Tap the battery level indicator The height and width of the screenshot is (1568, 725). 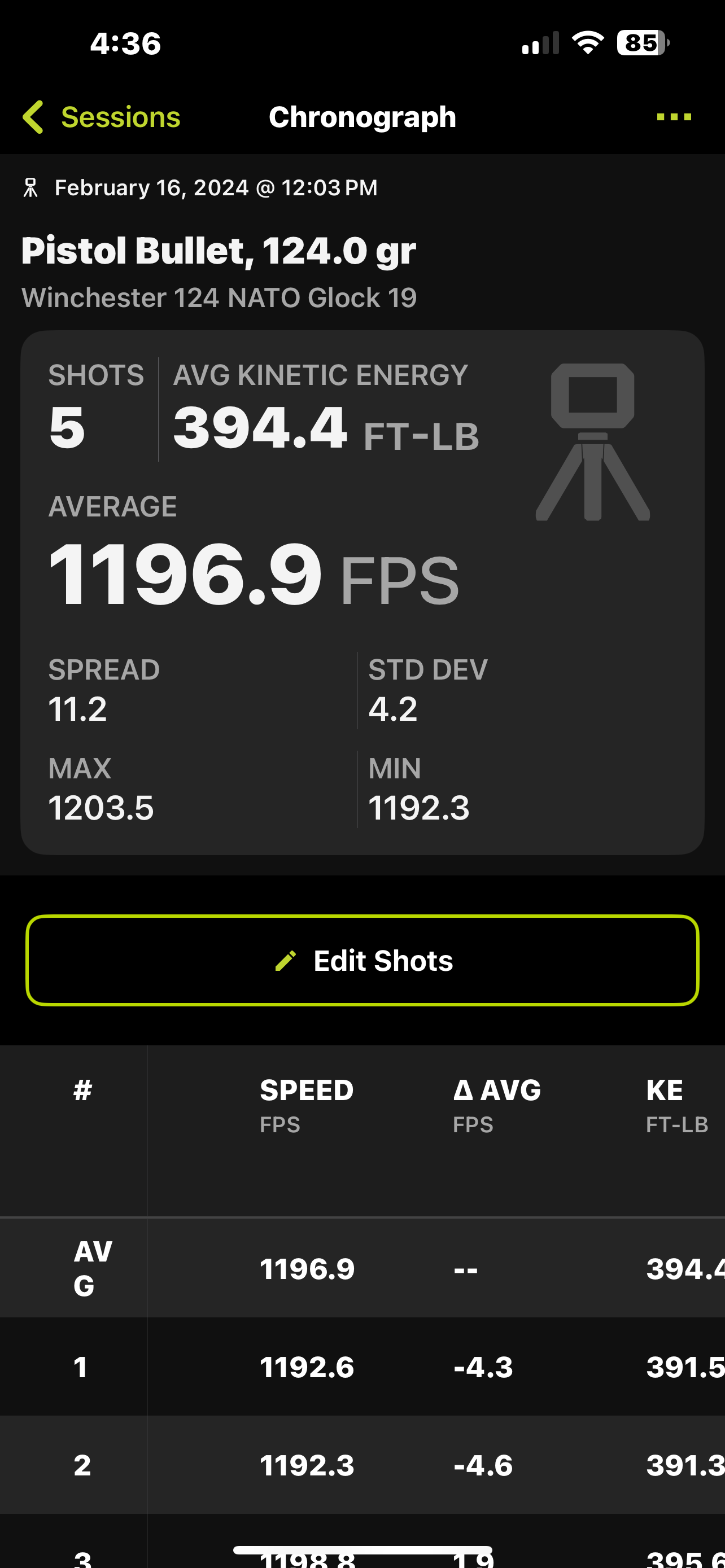(642, 43)
